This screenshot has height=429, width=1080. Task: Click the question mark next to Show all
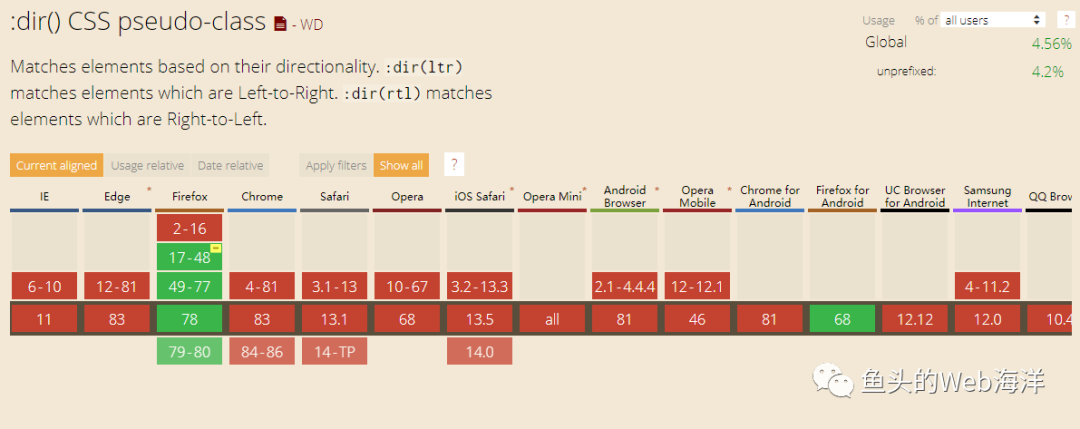tap(454, 165)
